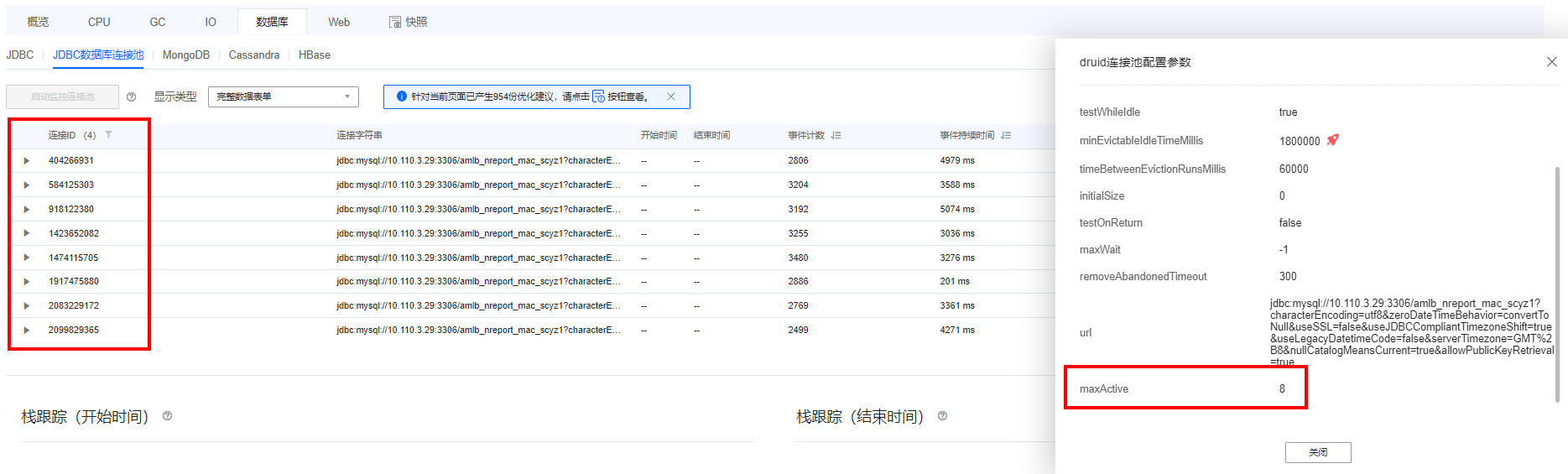Click the 启动监控连接池 button
The height and width of the screenshot is (474, 1568).
click(63, 96)
